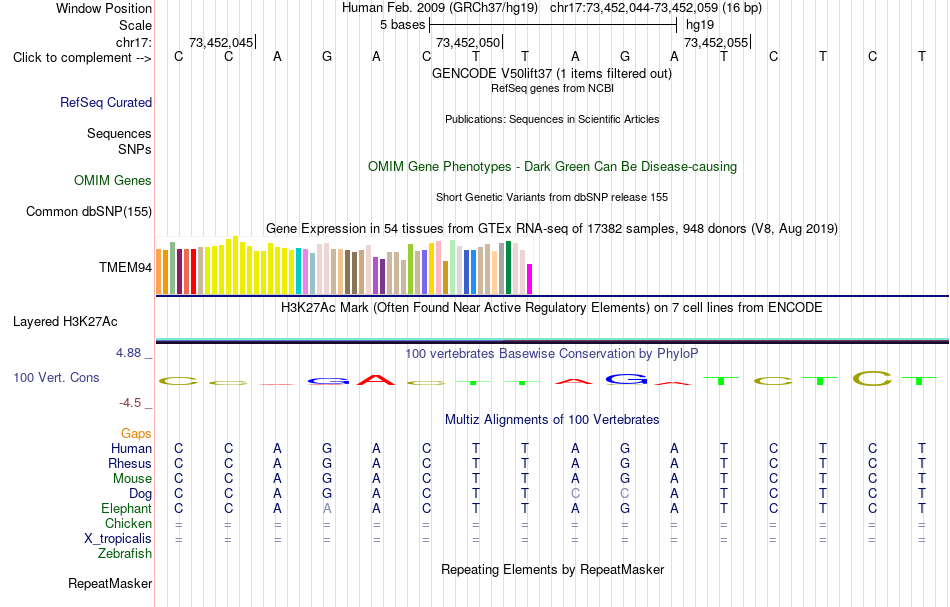Click the 73,452,045 ruler position

click(x=221, y=43)
